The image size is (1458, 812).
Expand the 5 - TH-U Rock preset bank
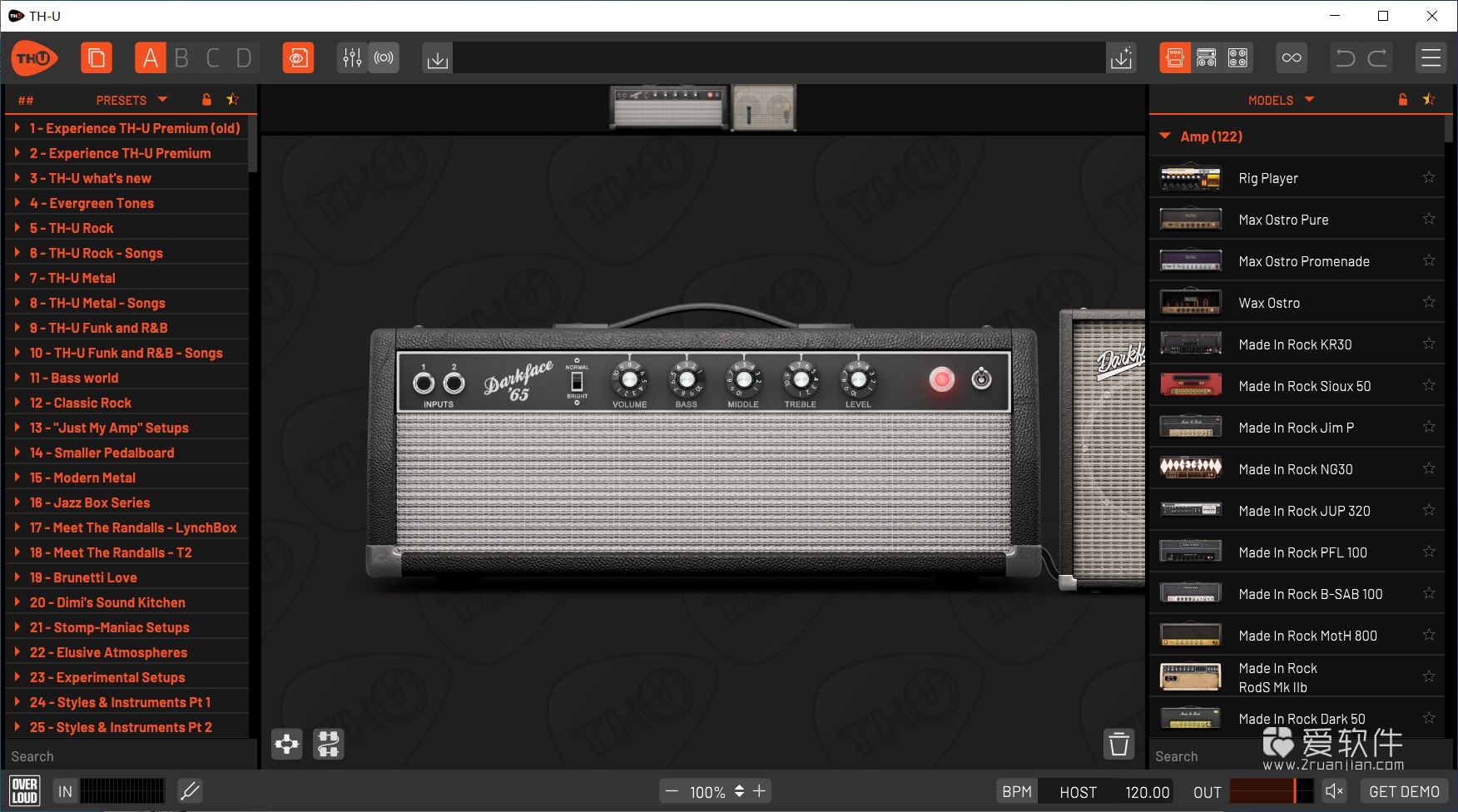[17, 227]
